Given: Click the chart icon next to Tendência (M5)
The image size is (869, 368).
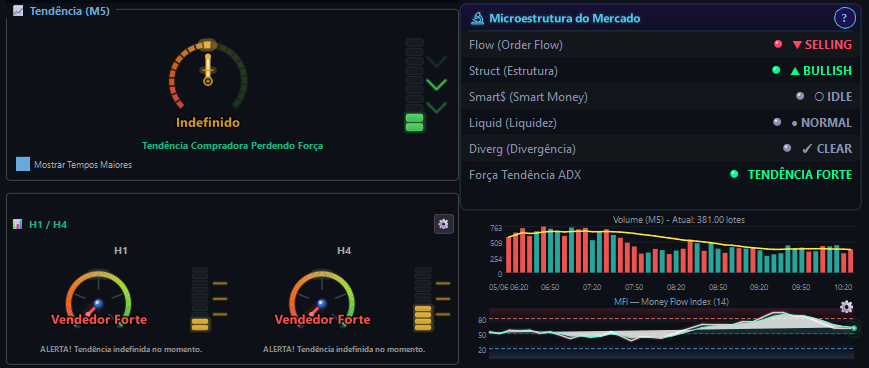Looking at the screenshot, I should [18, 11].
